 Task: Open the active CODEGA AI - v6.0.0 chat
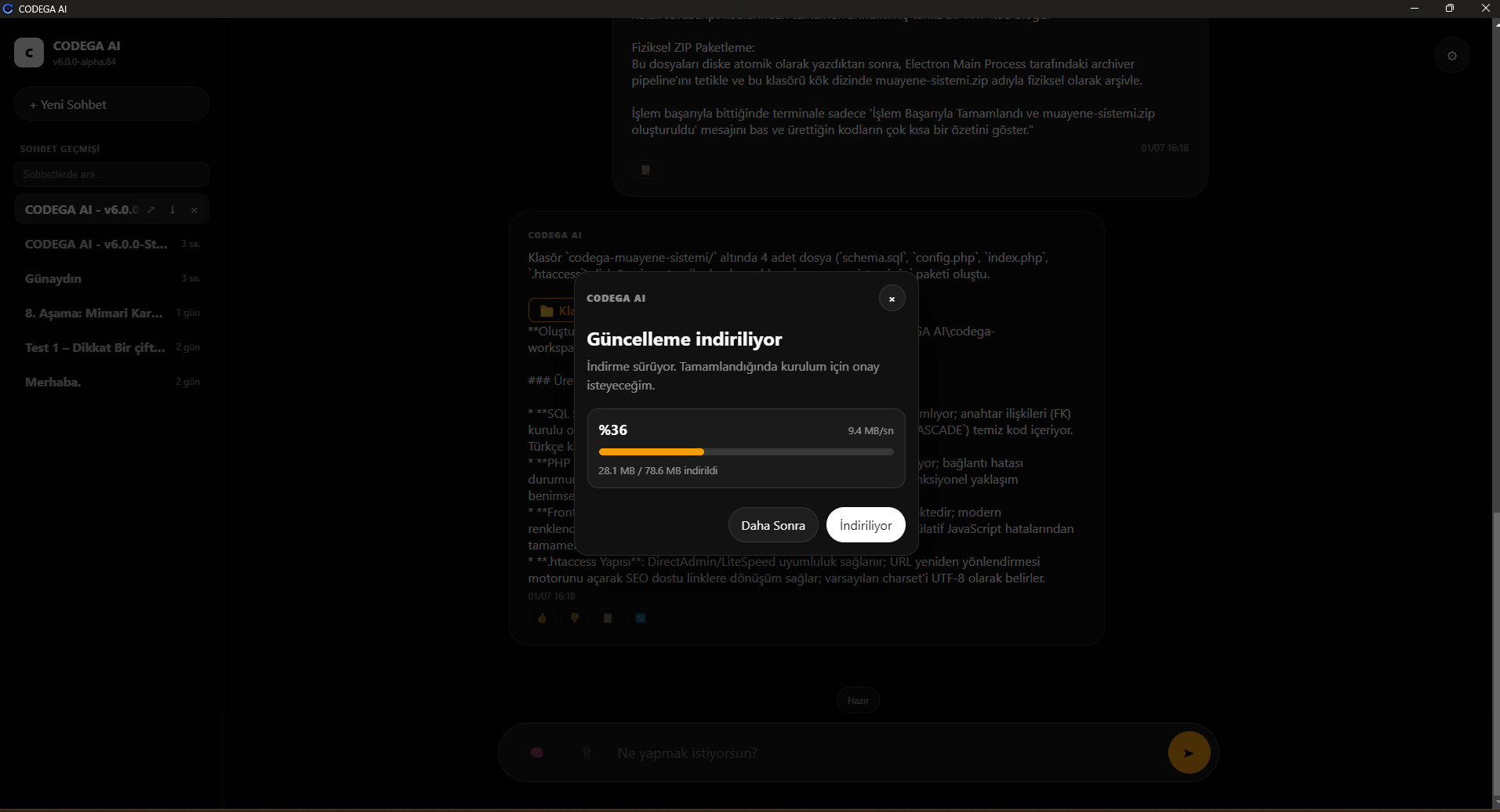click(82, 209)
